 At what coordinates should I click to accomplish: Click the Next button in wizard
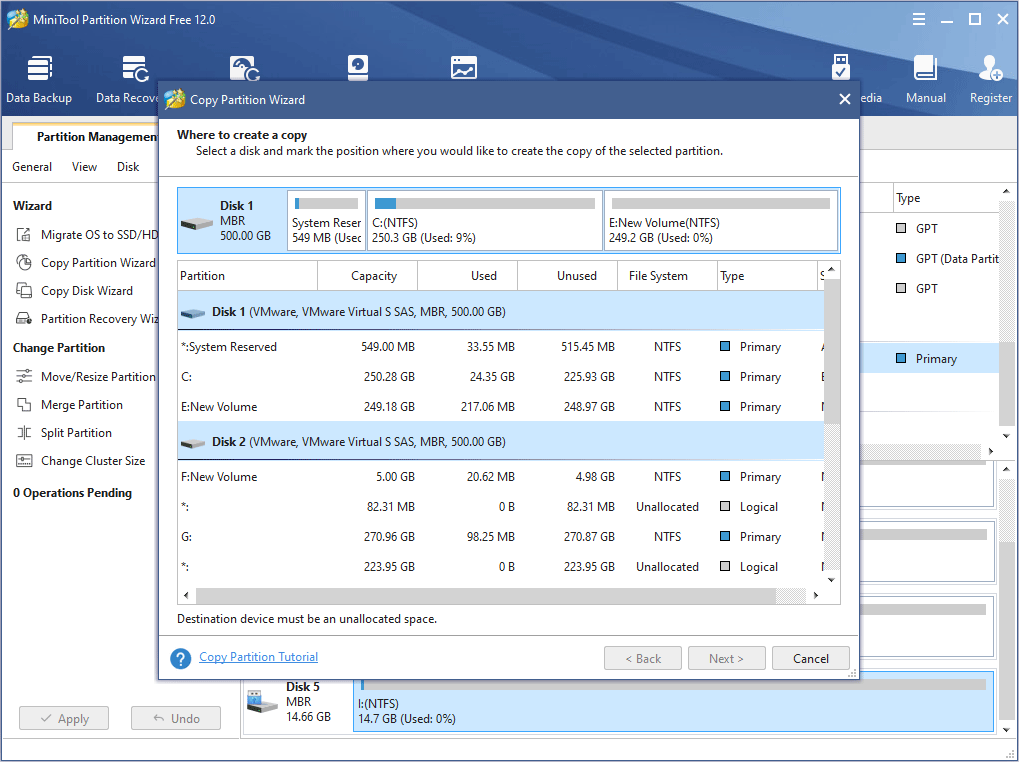pos(727,658)
